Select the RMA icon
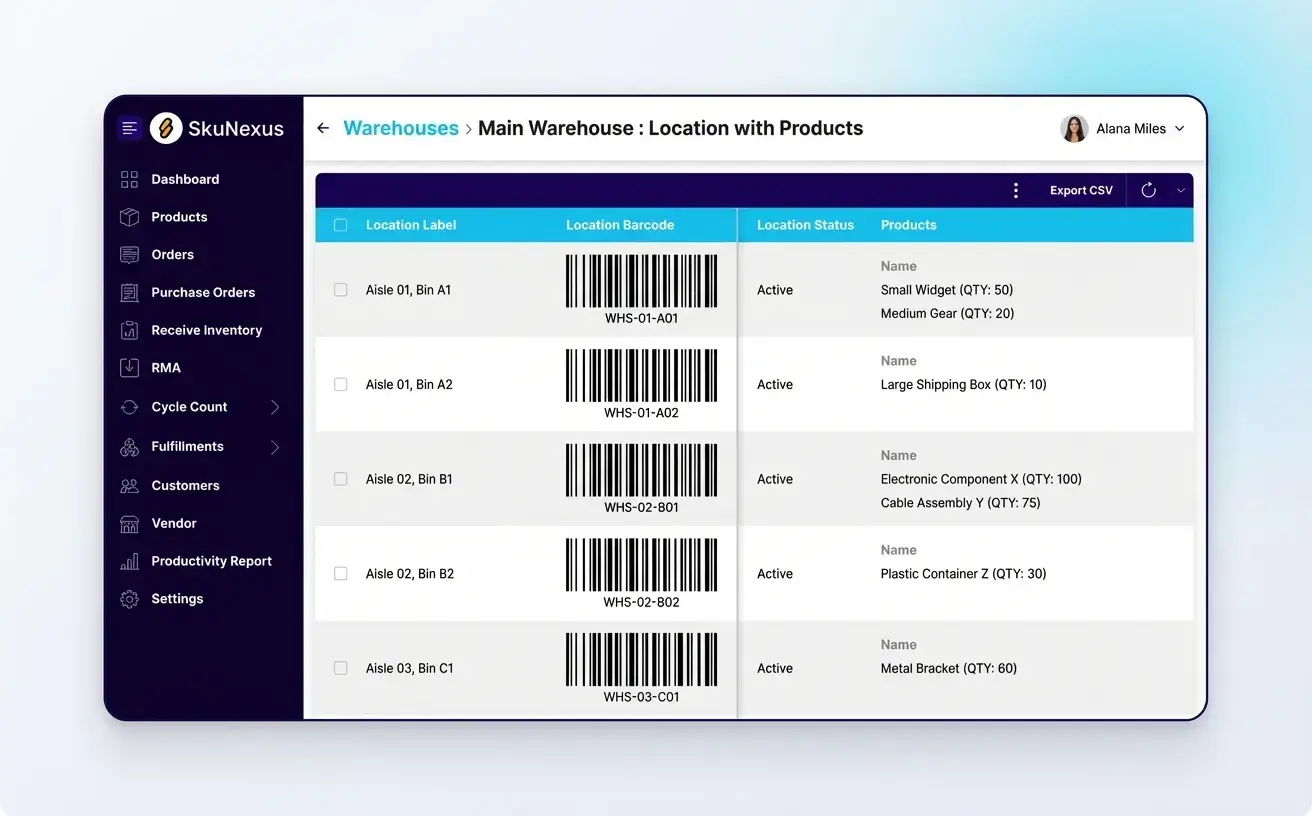The height and width of the screenshot is (816, 1312). coord(129,367)
